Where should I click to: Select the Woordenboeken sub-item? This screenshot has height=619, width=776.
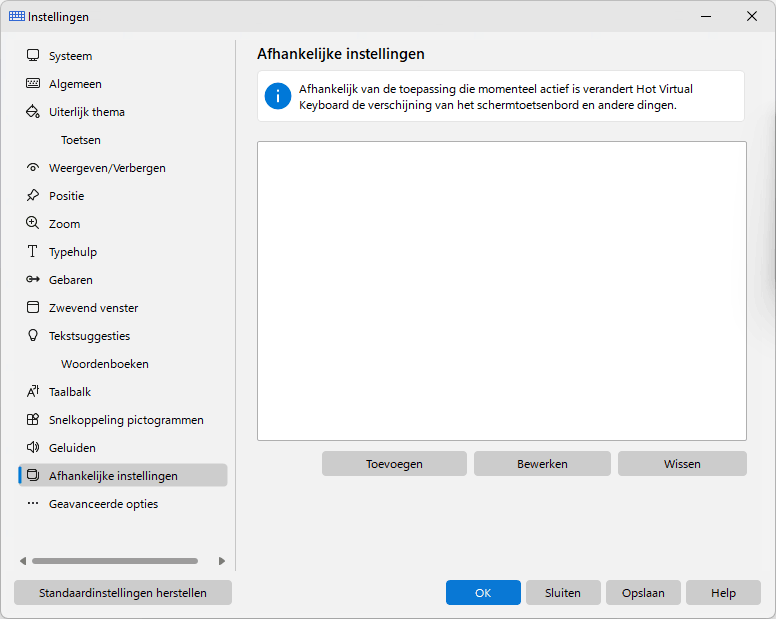click(123, 363)
